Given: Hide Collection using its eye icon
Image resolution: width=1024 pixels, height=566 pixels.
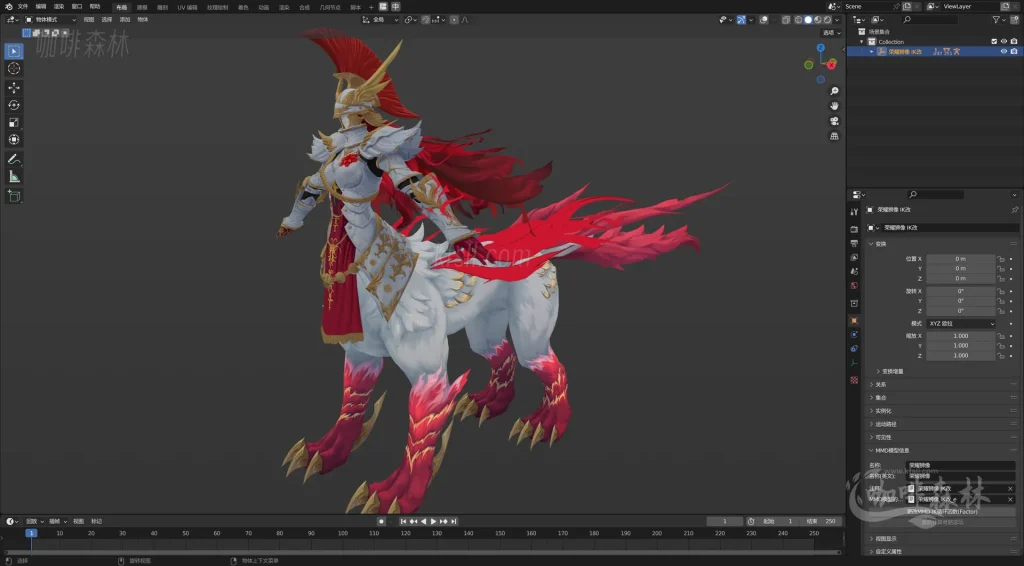Looking at the screenshot, I should 1004,41.
